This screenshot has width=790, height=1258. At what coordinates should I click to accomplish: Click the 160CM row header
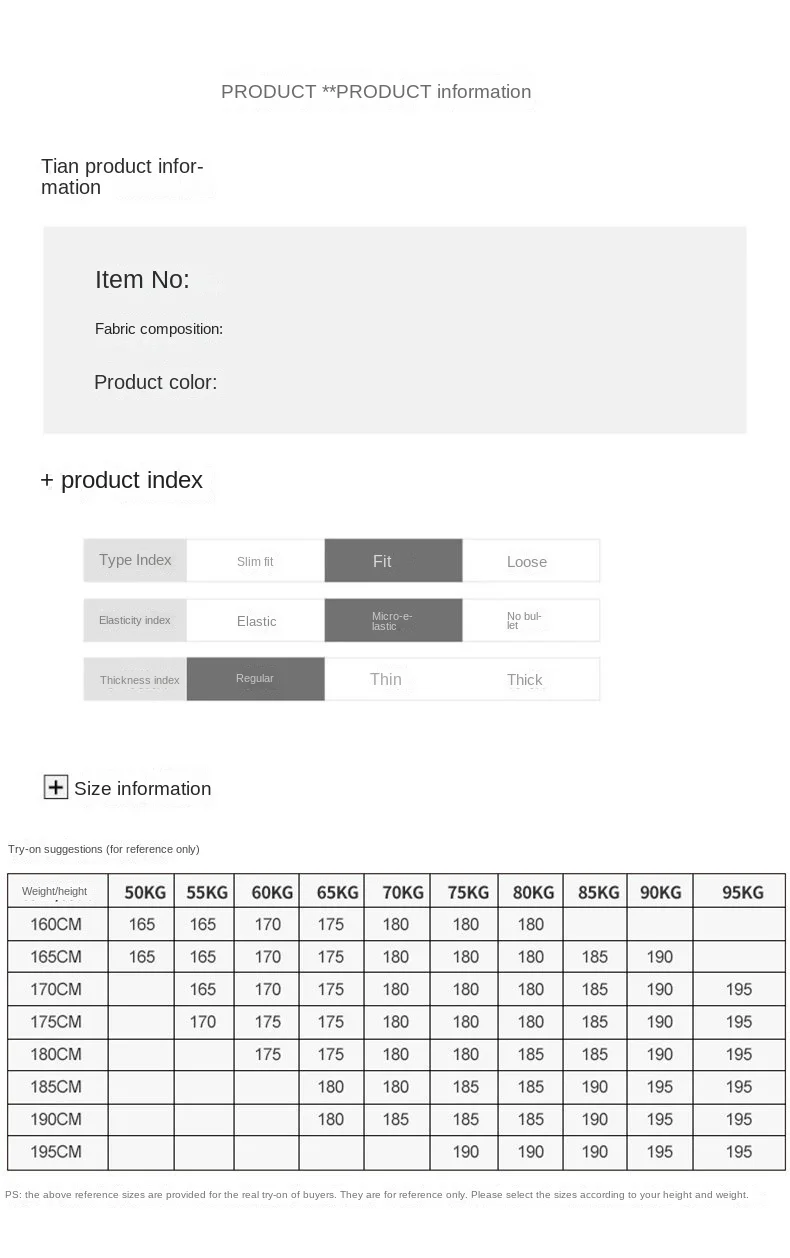tap(57, 924)
